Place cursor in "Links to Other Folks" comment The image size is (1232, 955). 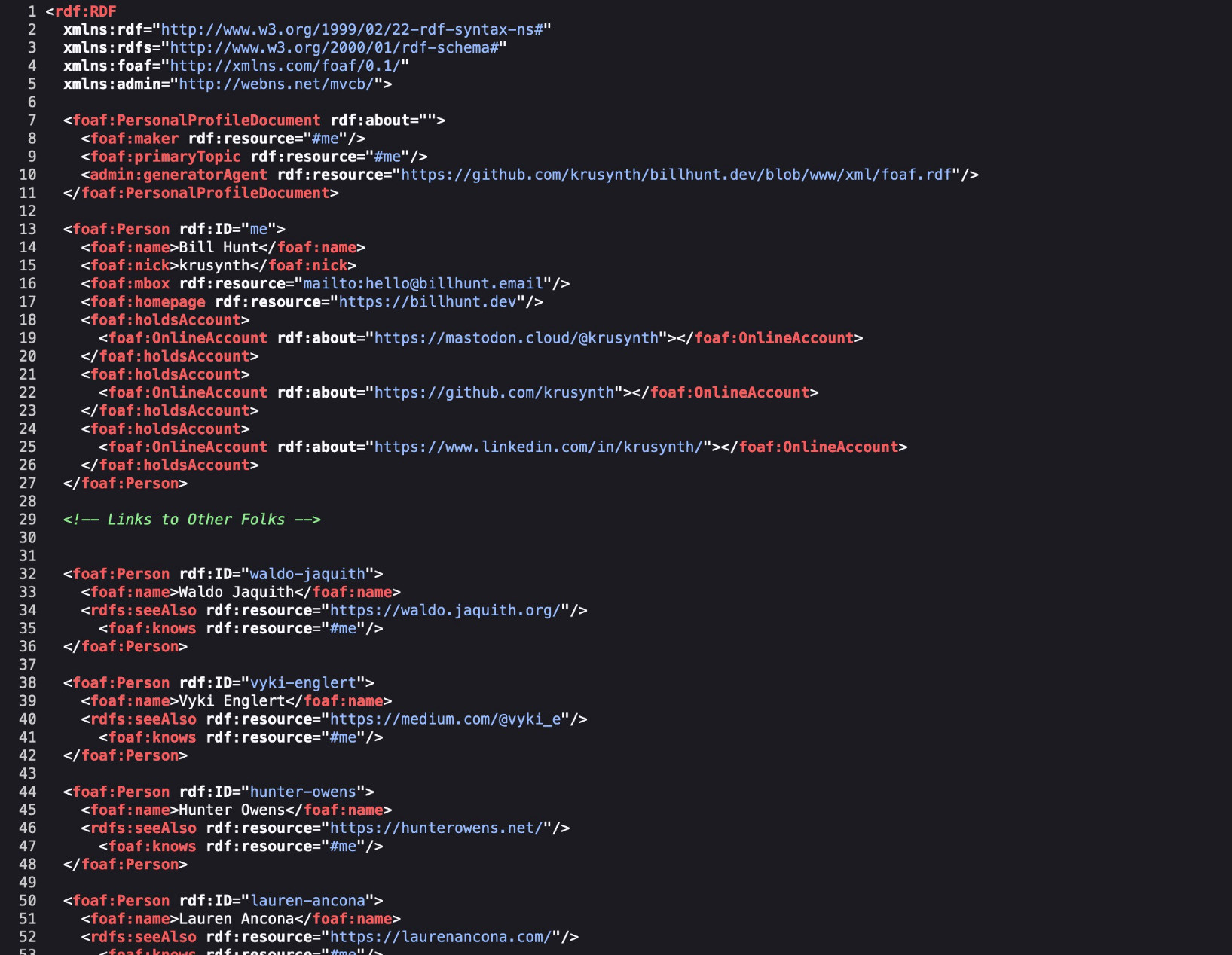[x=196, y=520]
